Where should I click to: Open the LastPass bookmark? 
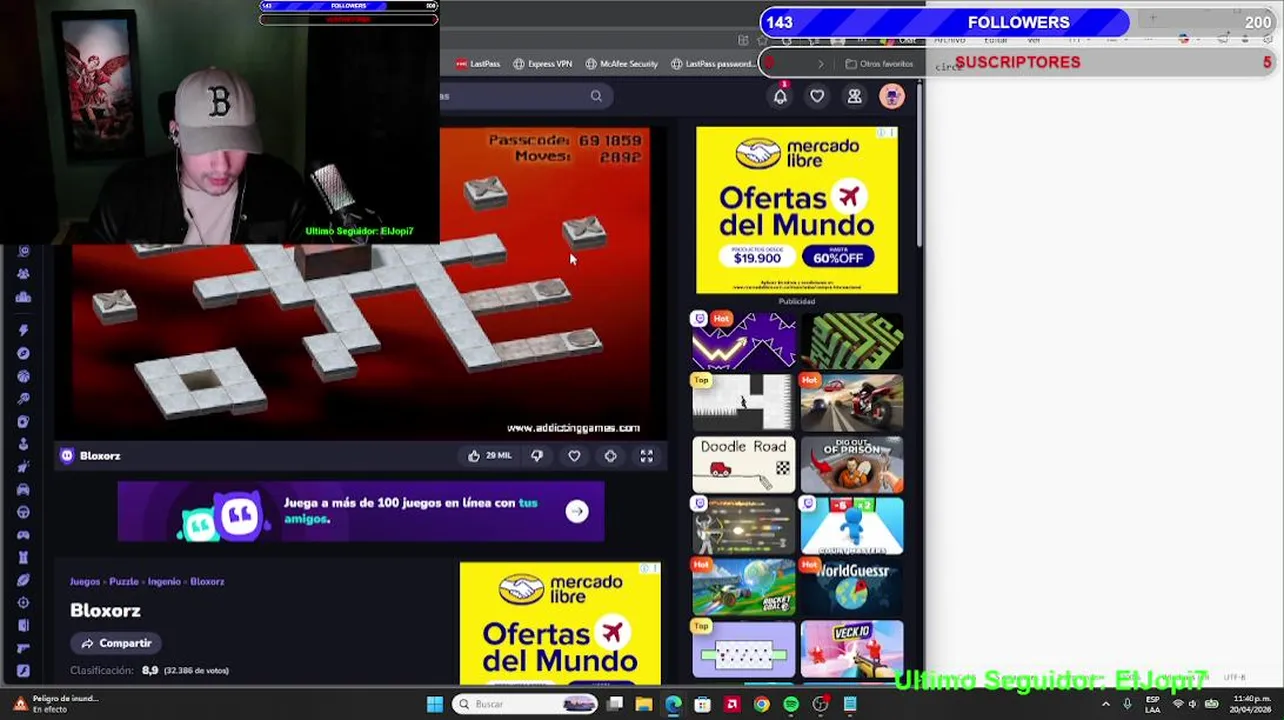pyautogui.click(x=478, y=64)
